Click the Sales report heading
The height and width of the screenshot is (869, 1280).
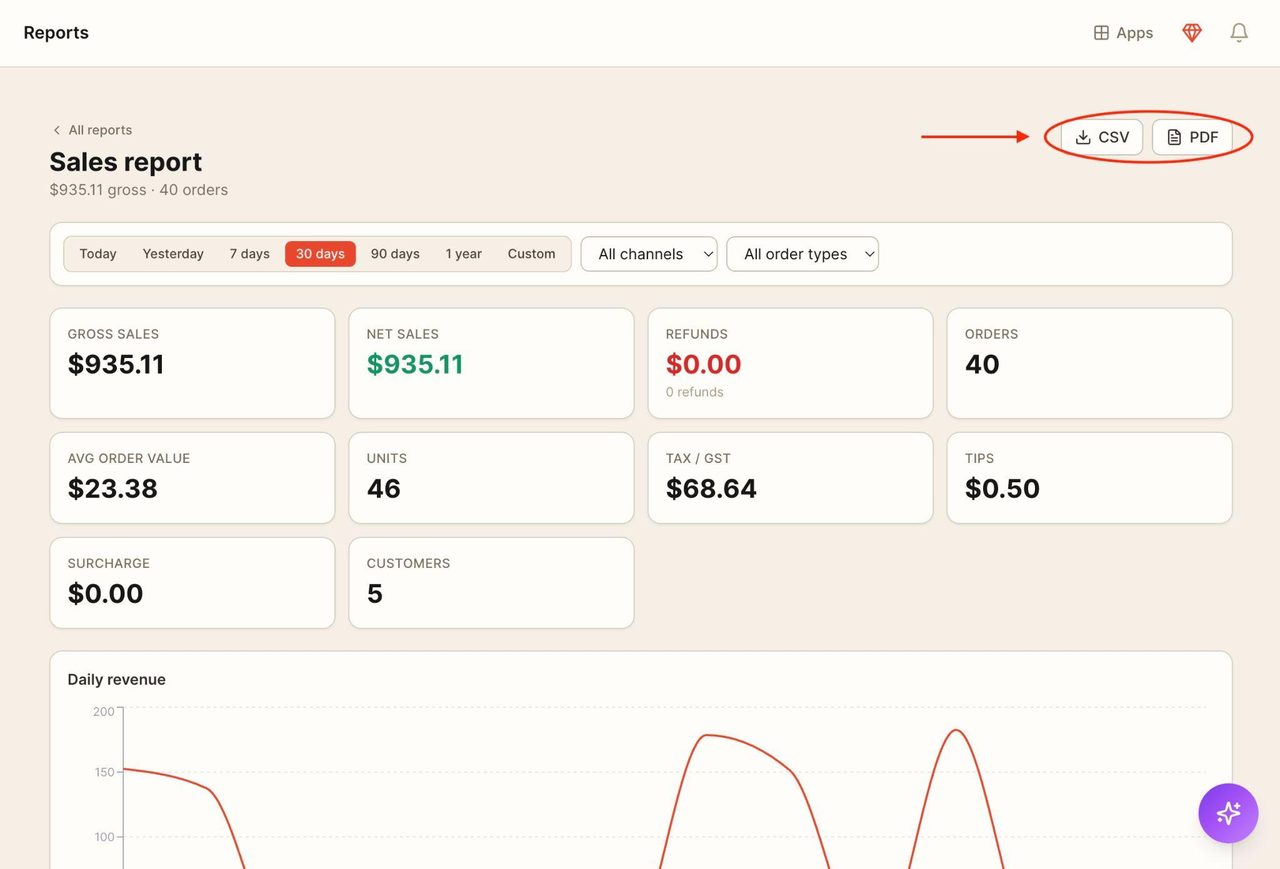(x=126, y=161)
